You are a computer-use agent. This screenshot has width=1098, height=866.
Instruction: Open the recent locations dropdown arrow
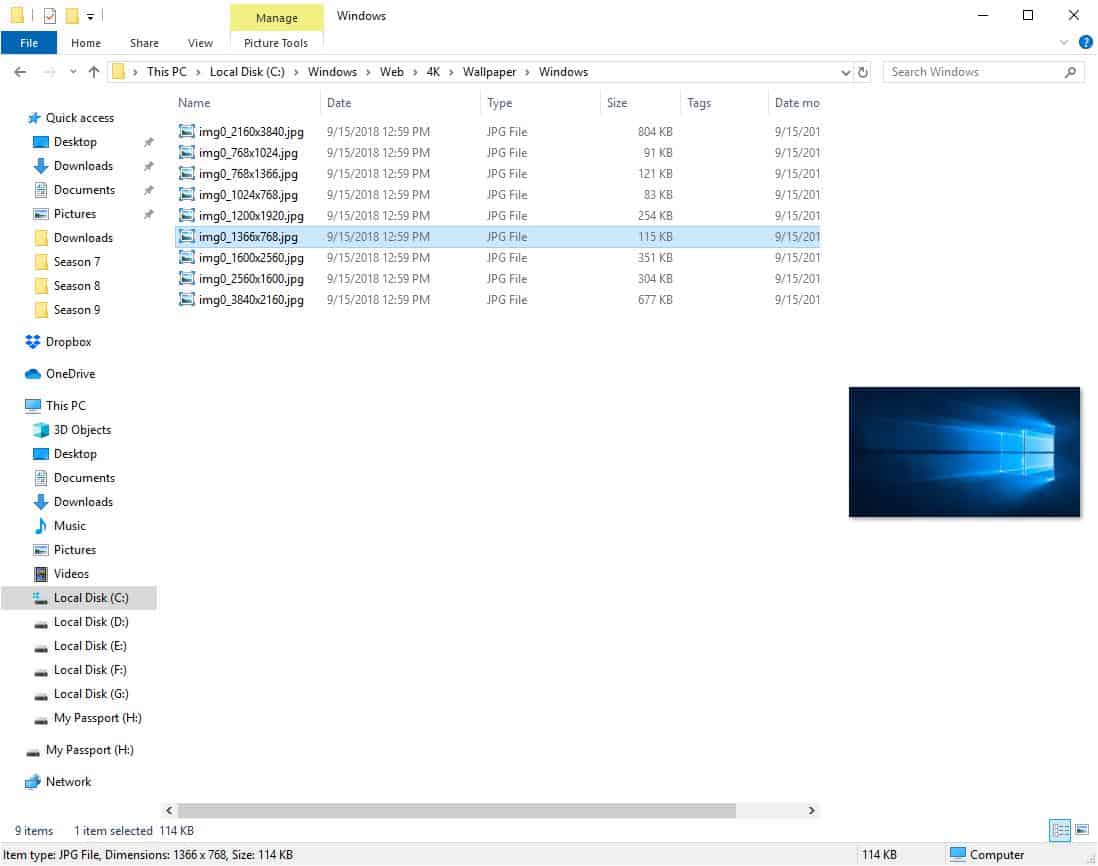pyautogui.click(x=73, y=72)
